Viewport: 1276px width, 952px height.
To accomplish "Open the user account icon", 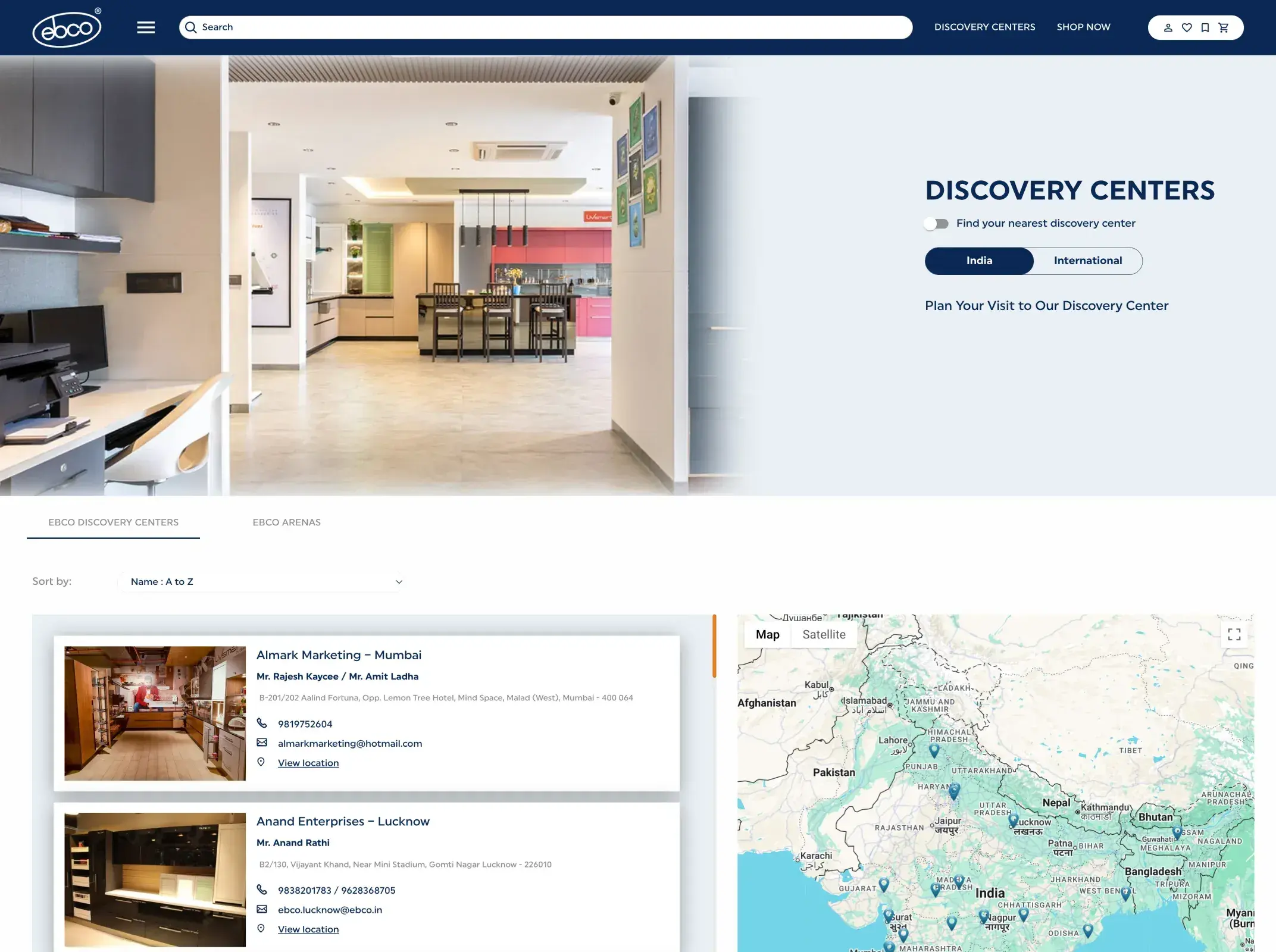I will click(x=1168, y=27).
